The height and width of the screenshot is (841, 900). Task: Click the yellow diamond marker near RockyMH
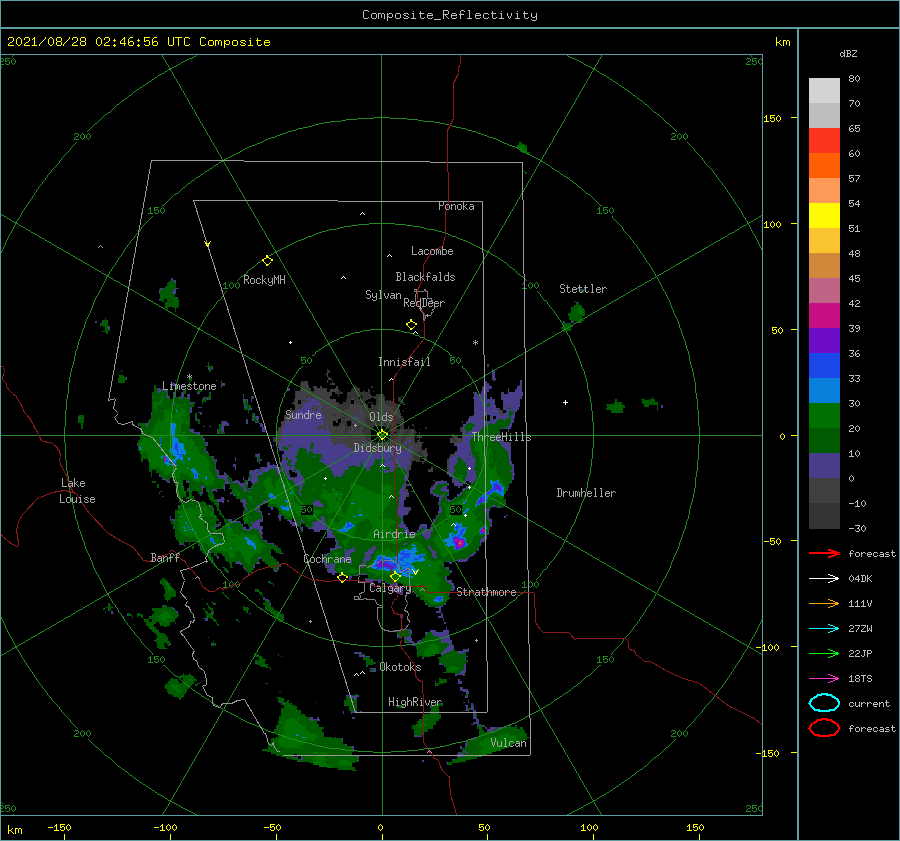pyautogui.click(x=267, y=261)
